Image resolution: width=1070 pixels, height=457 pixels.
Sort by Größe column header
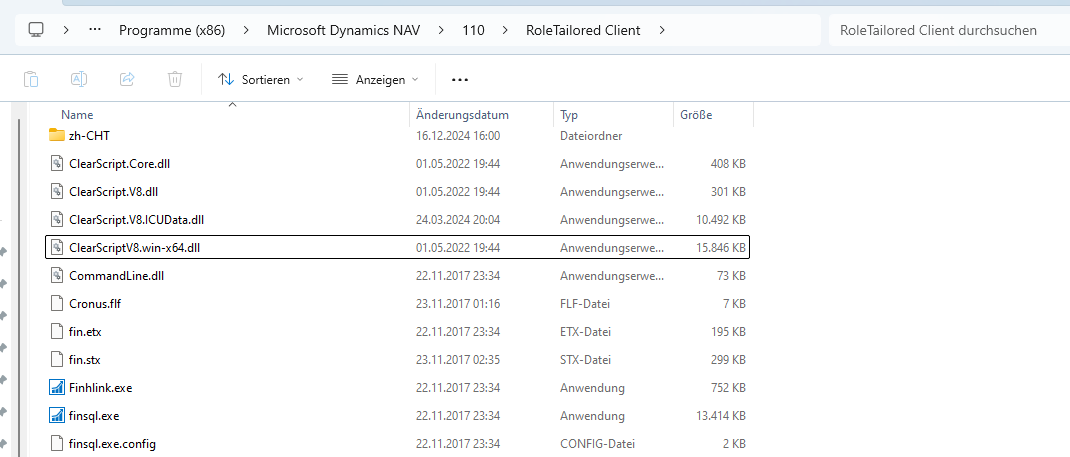[x=696, y=115]
